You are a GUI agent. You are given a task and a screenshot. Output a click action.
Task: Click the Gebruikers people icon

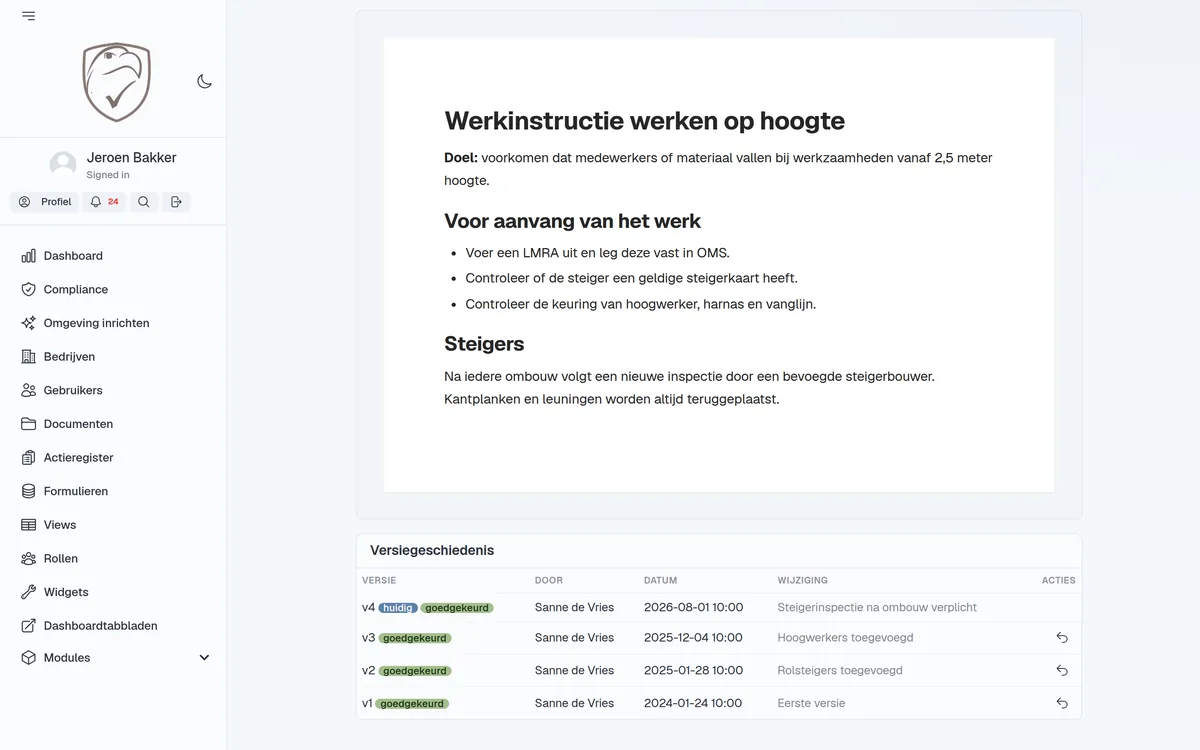[28, 391]
